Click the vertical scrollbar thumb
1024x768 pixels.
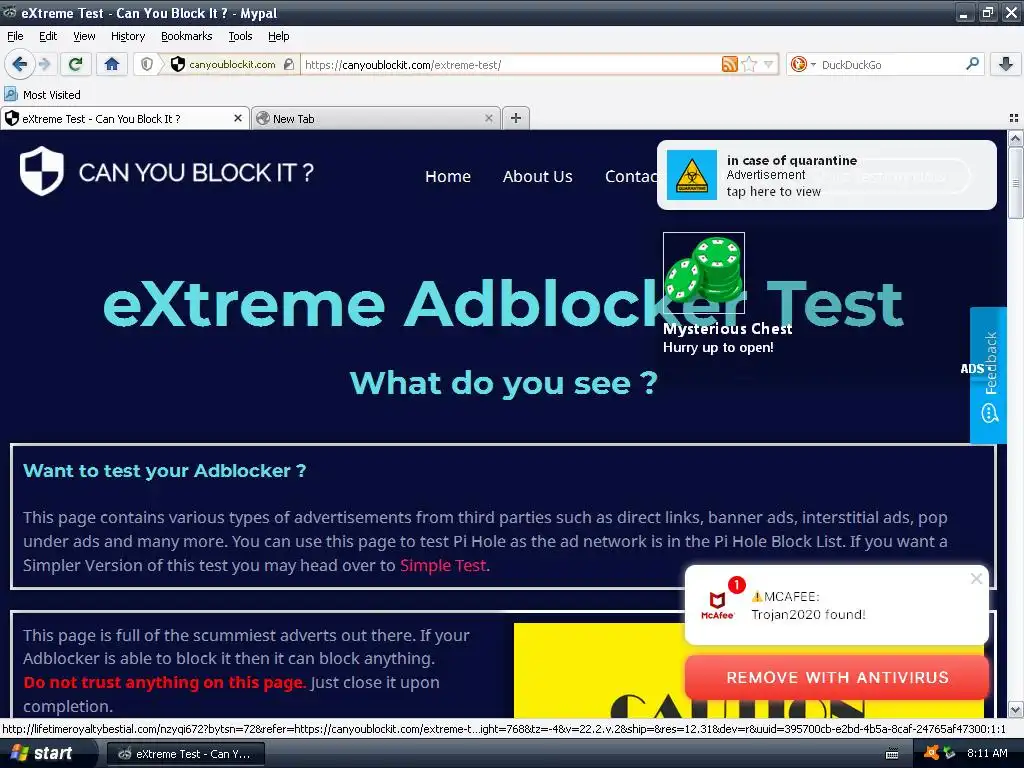point(1015,182)
